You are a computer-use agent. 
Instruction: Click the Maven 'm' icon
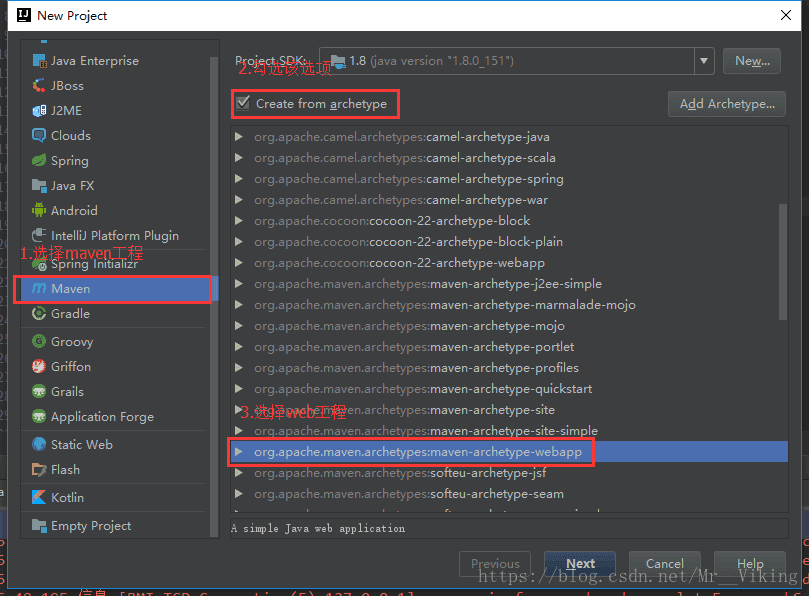point(39,288)
